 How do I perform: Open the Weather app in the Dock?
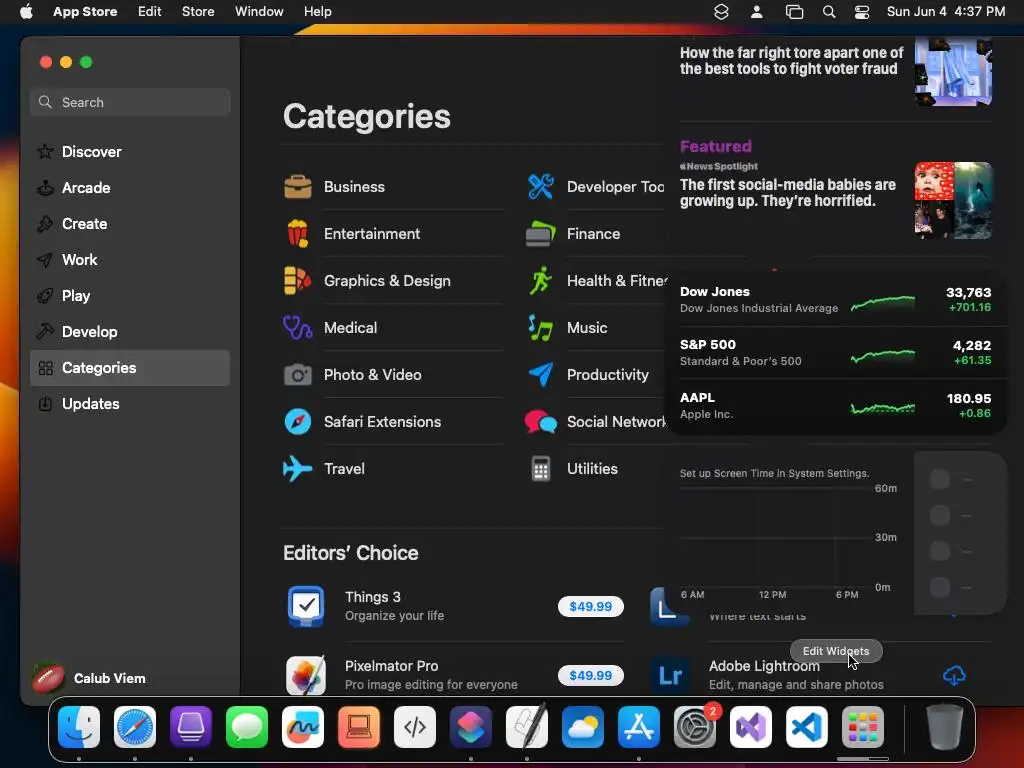coord(583,727)
